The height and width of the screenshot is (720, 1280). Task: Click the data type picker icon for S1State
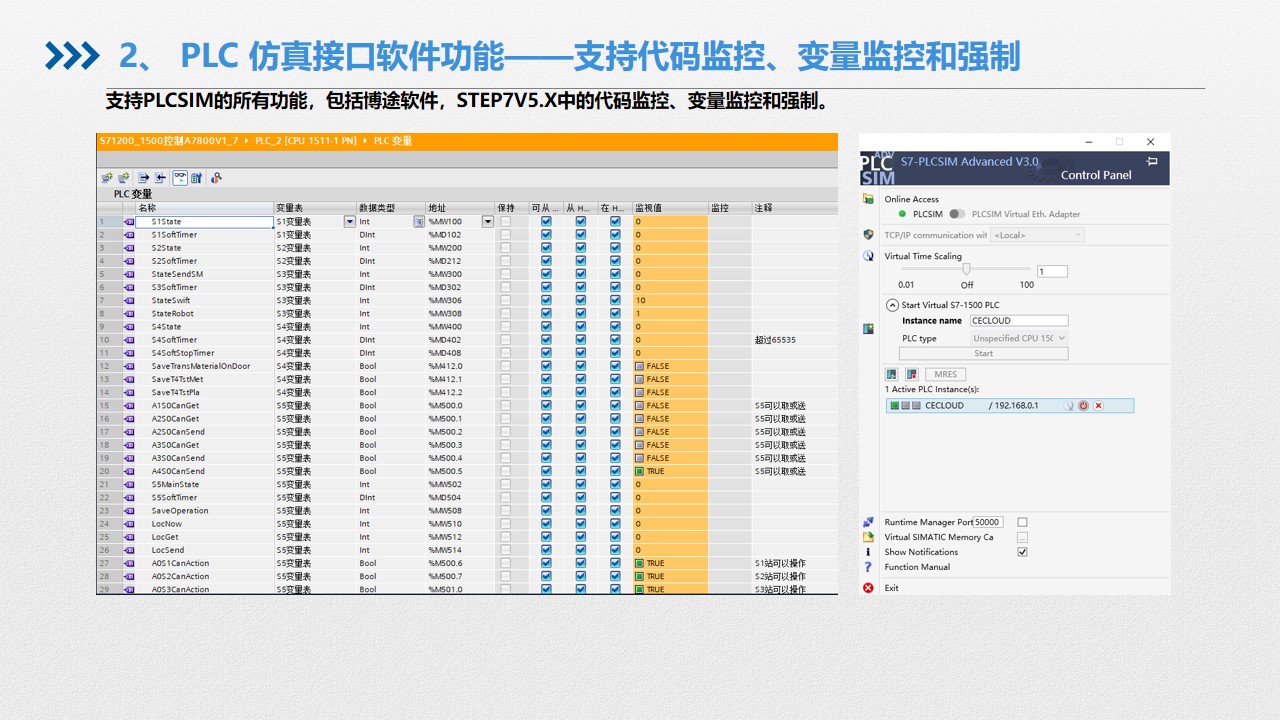pos(419,222)
